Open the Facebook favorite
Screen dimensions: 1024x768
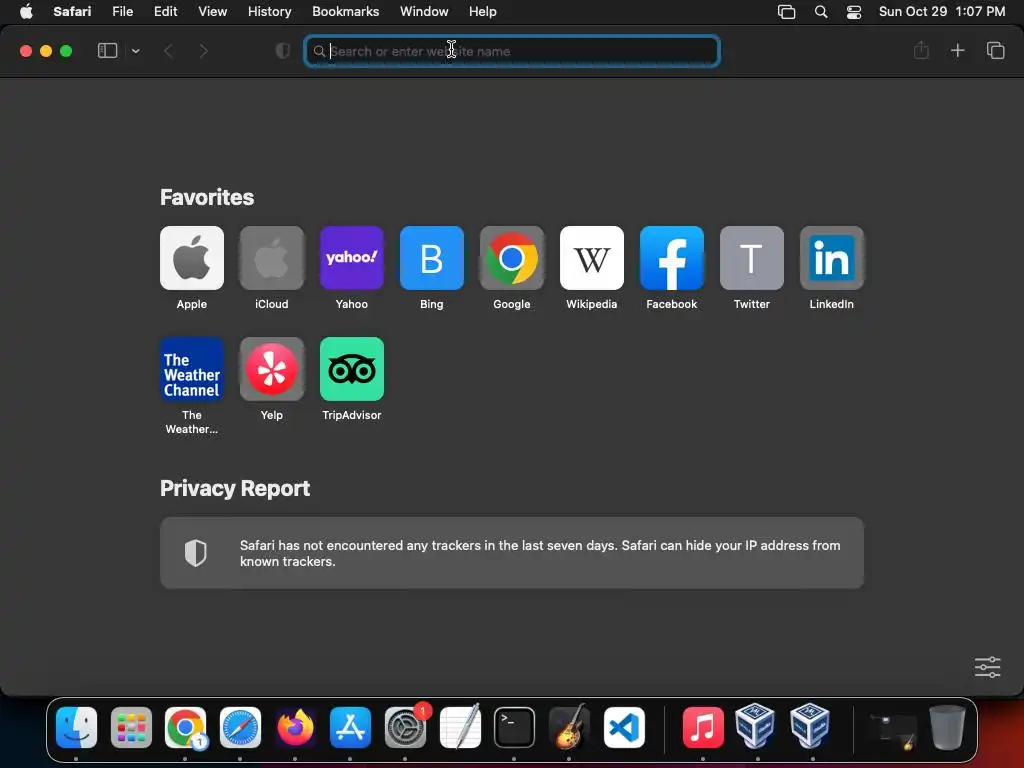click(x=671, y=258)
